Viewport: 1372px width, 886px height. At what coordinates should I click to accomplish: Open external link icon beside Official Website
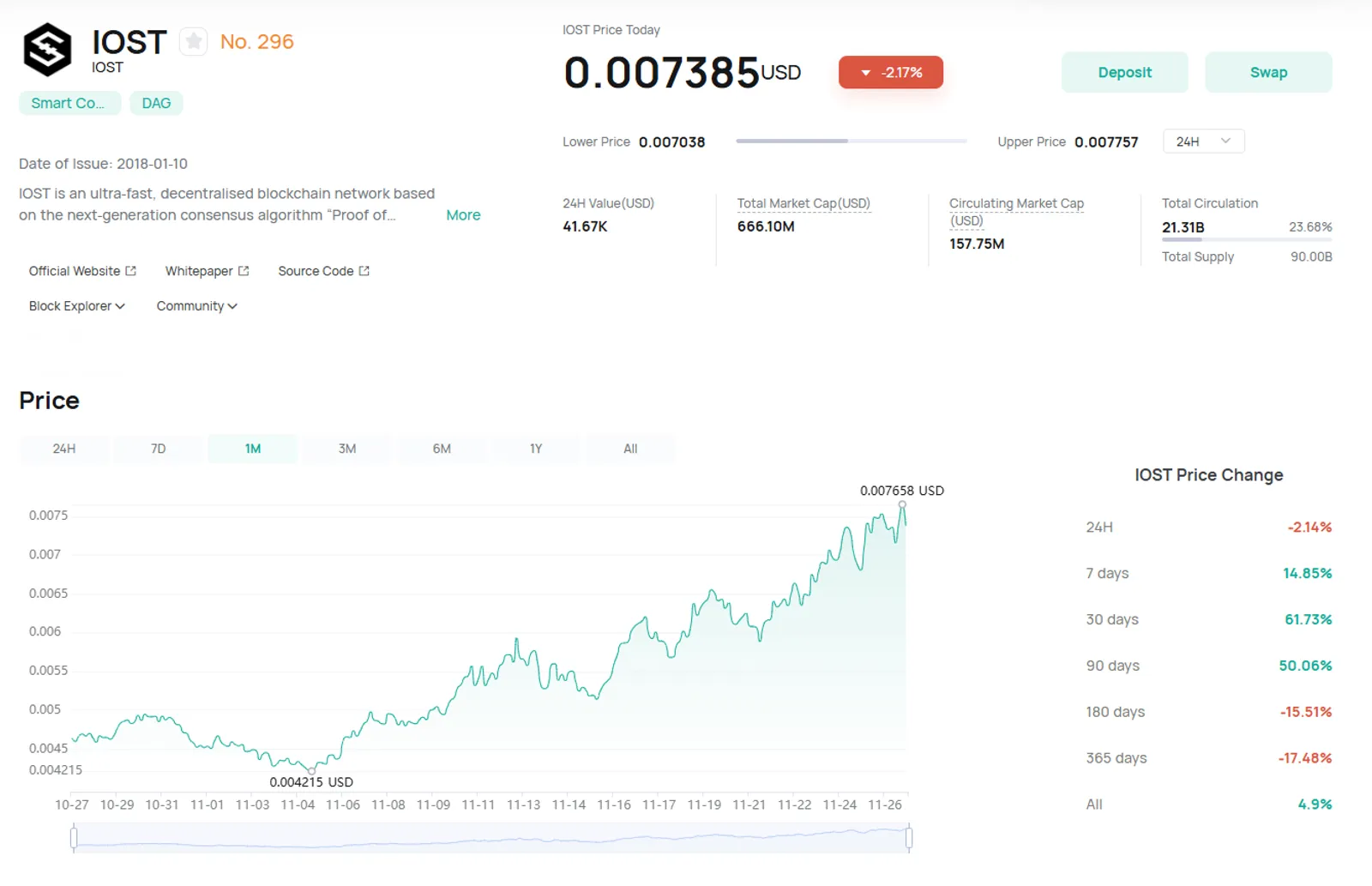[x=130, y=271]
